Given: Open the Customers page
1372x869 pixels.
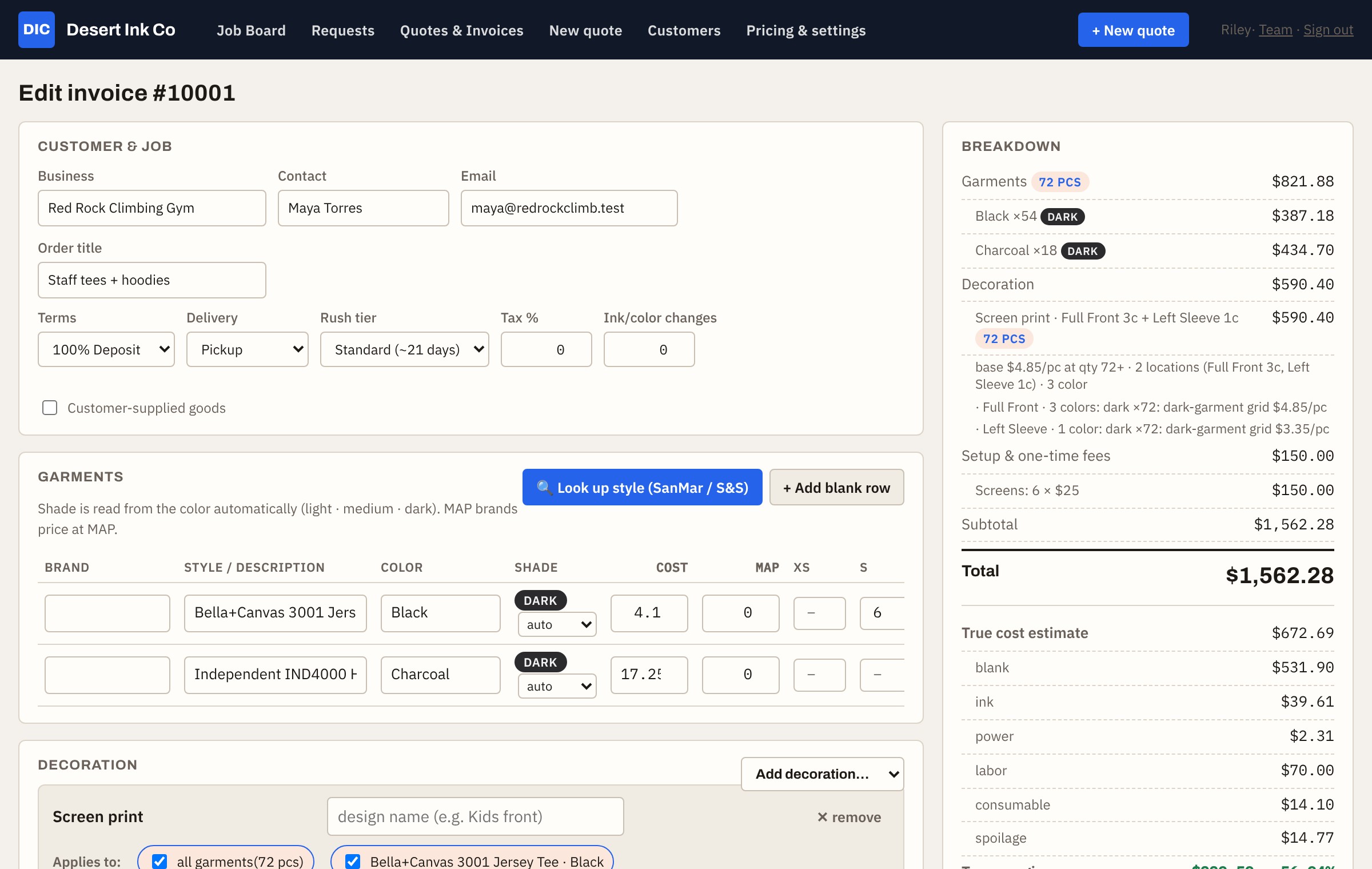Looking at the screenshot, I should coord(684,30).
